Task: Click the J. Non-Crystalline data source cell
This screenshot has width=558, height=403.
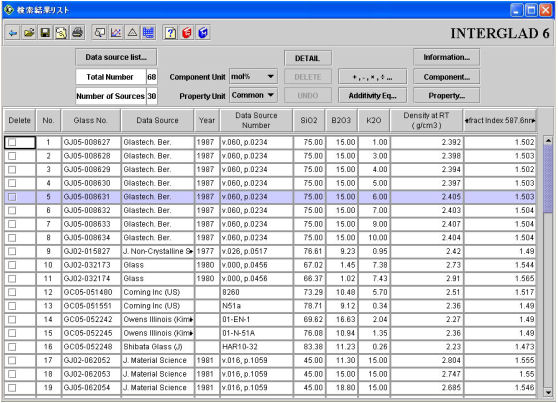Action: (157, 251)
